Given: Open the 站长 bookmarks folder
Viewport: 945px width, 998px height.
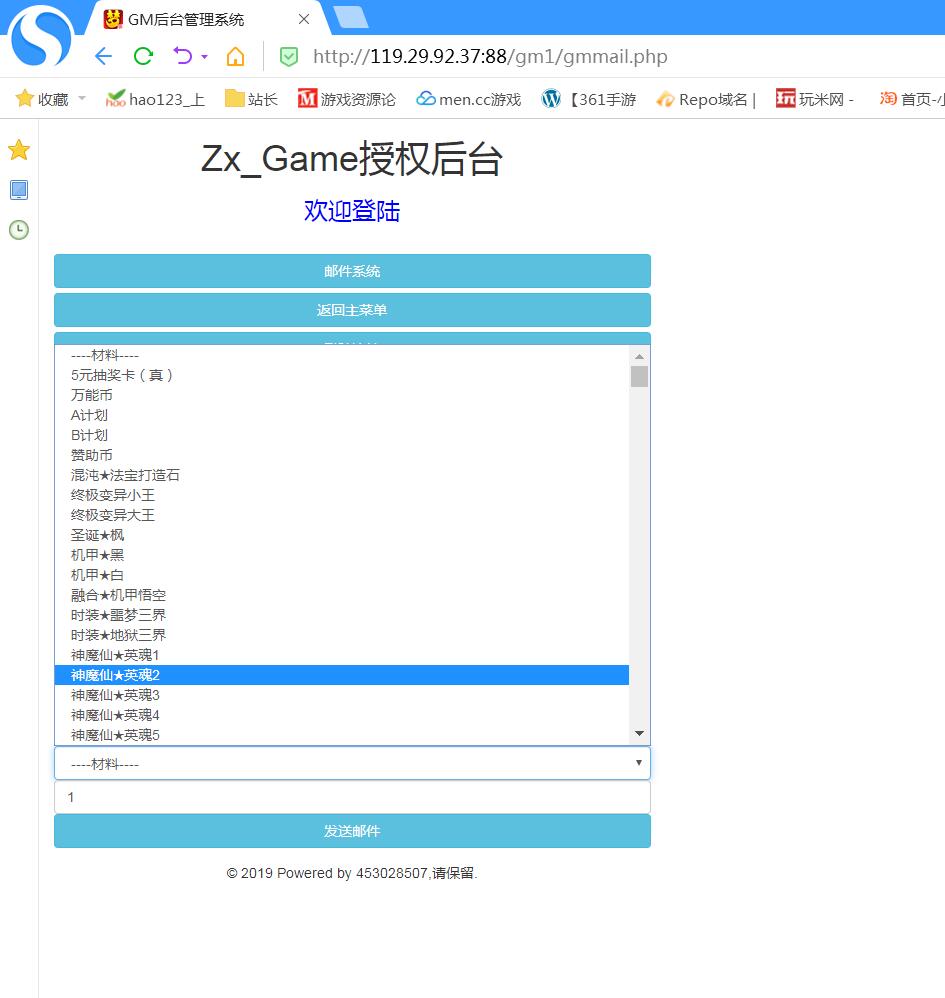Looking at the screenshot, I should coord(251,99).
